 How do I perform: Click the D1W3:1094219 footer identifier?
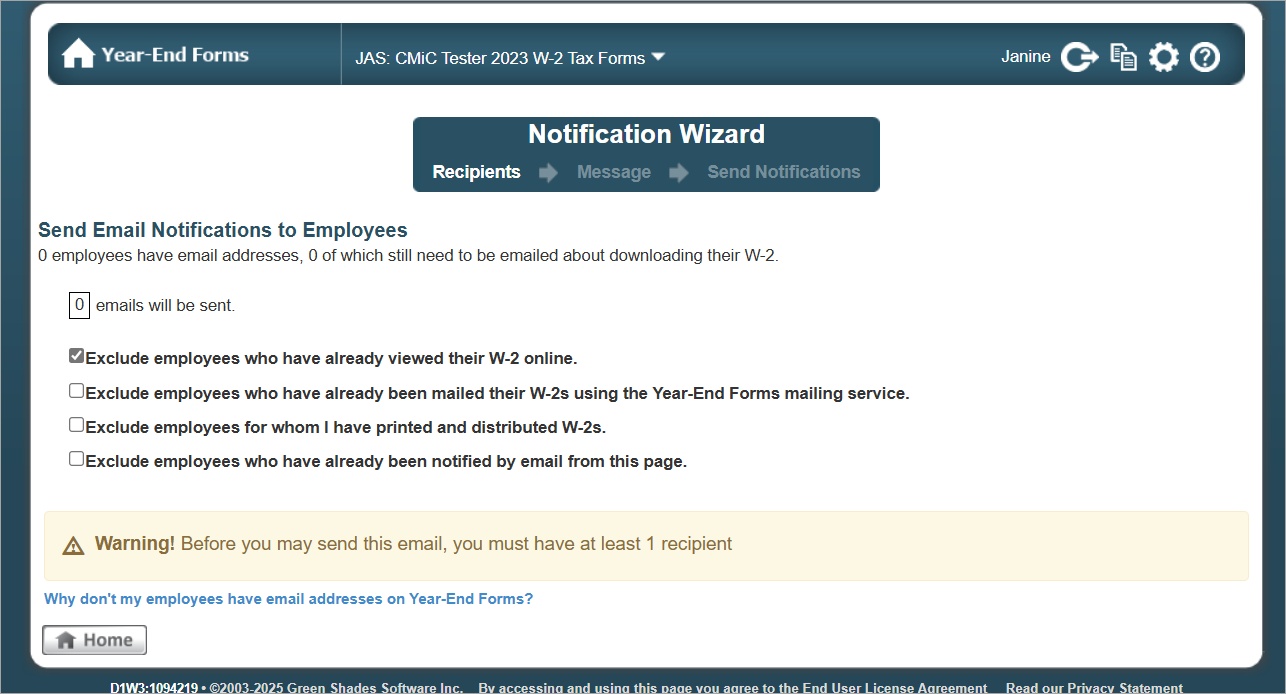(154, 688)
